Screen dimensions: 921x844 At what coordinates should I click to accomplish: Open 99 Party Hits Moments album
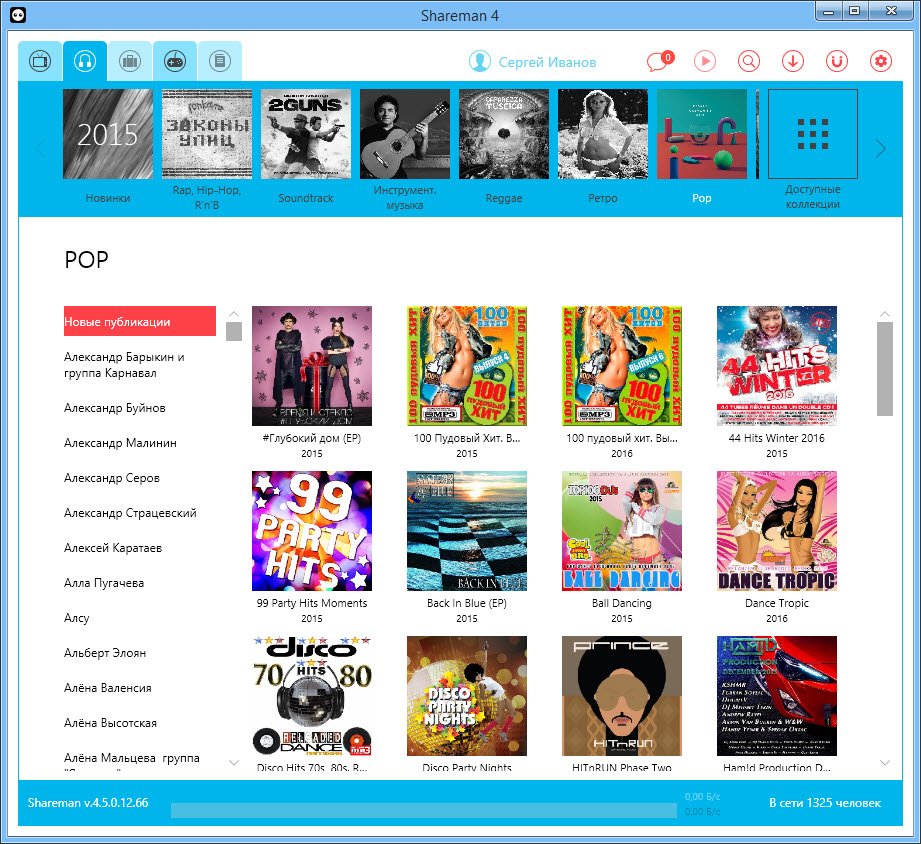312,531
